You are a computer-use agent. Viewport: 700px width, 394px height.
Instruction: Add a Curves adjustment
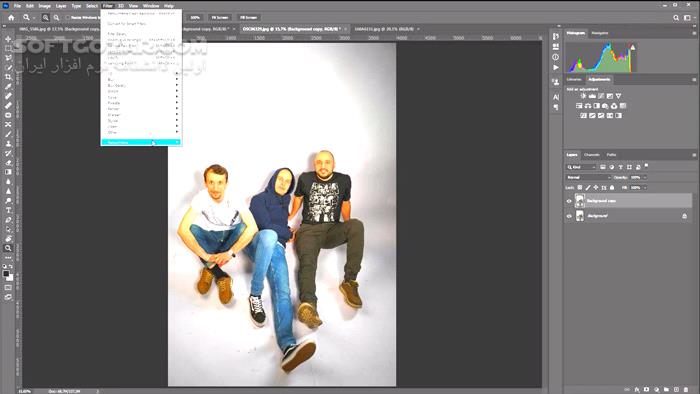coord(601,96)
